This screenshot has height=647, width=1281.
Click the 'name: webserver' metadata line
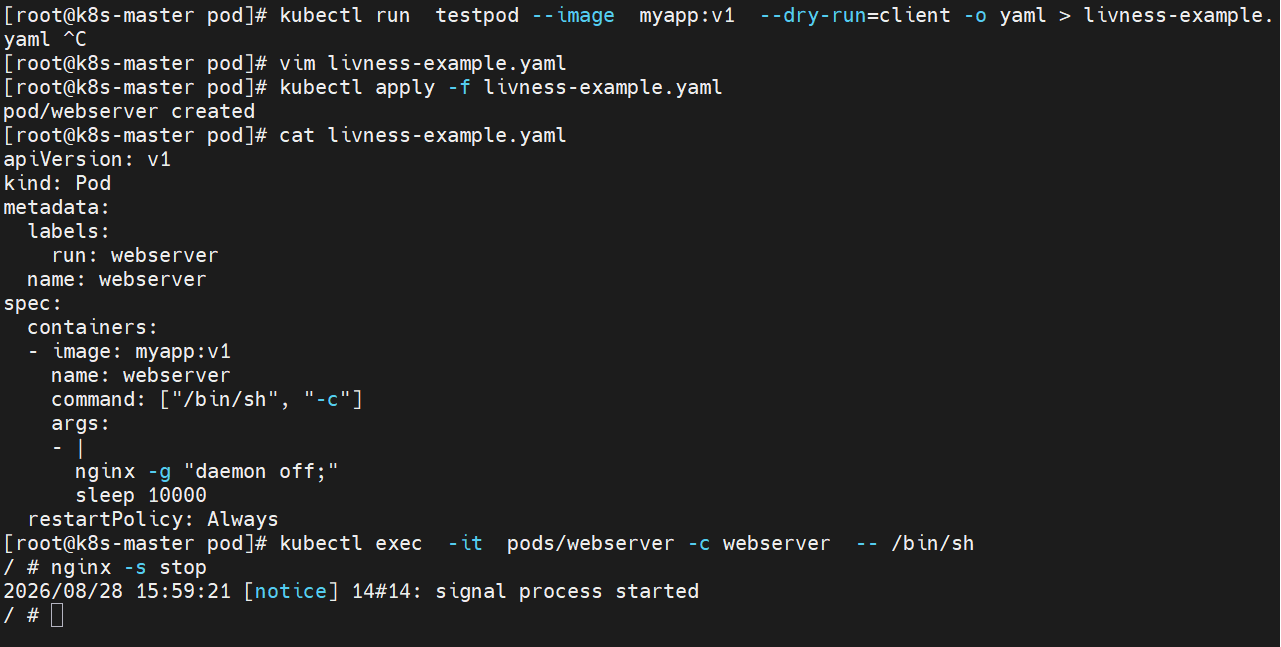[x=117, y=279]
